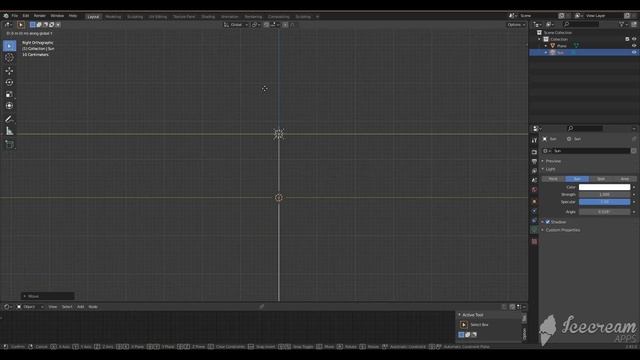
Task: Hide the Plane object via eye icon
Action: pyautogui.click(x=634, y=46)
